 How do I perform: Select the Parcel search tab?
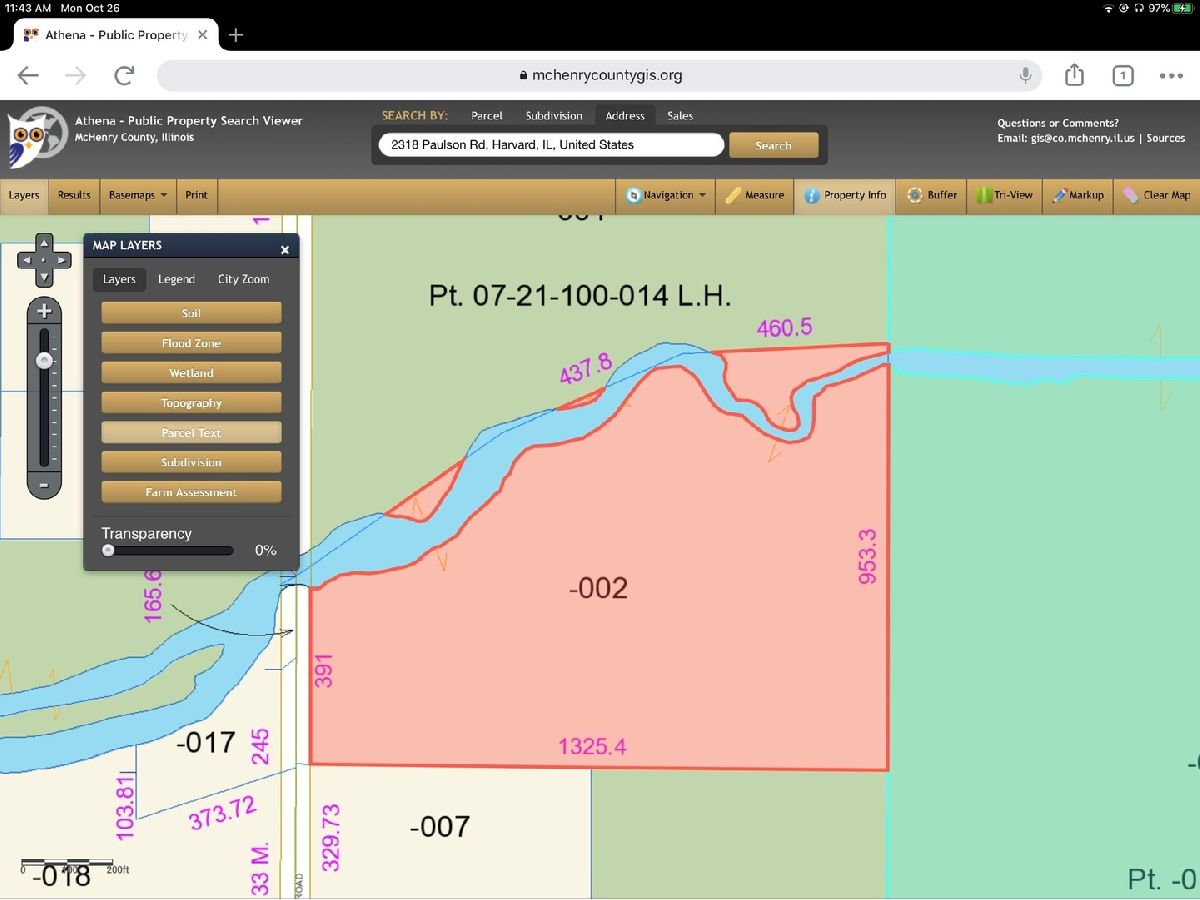click(x=487, y=116)
